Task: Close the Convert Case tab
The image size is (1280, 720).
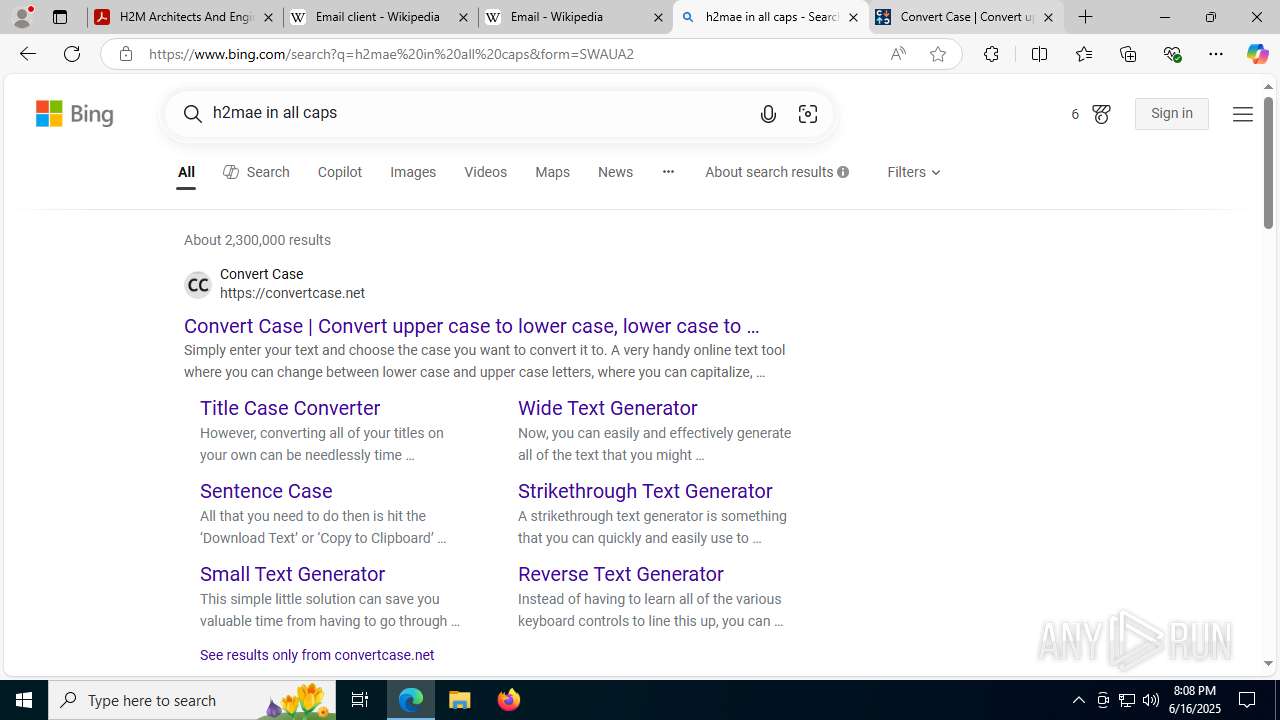Action: click(1048, 17)
